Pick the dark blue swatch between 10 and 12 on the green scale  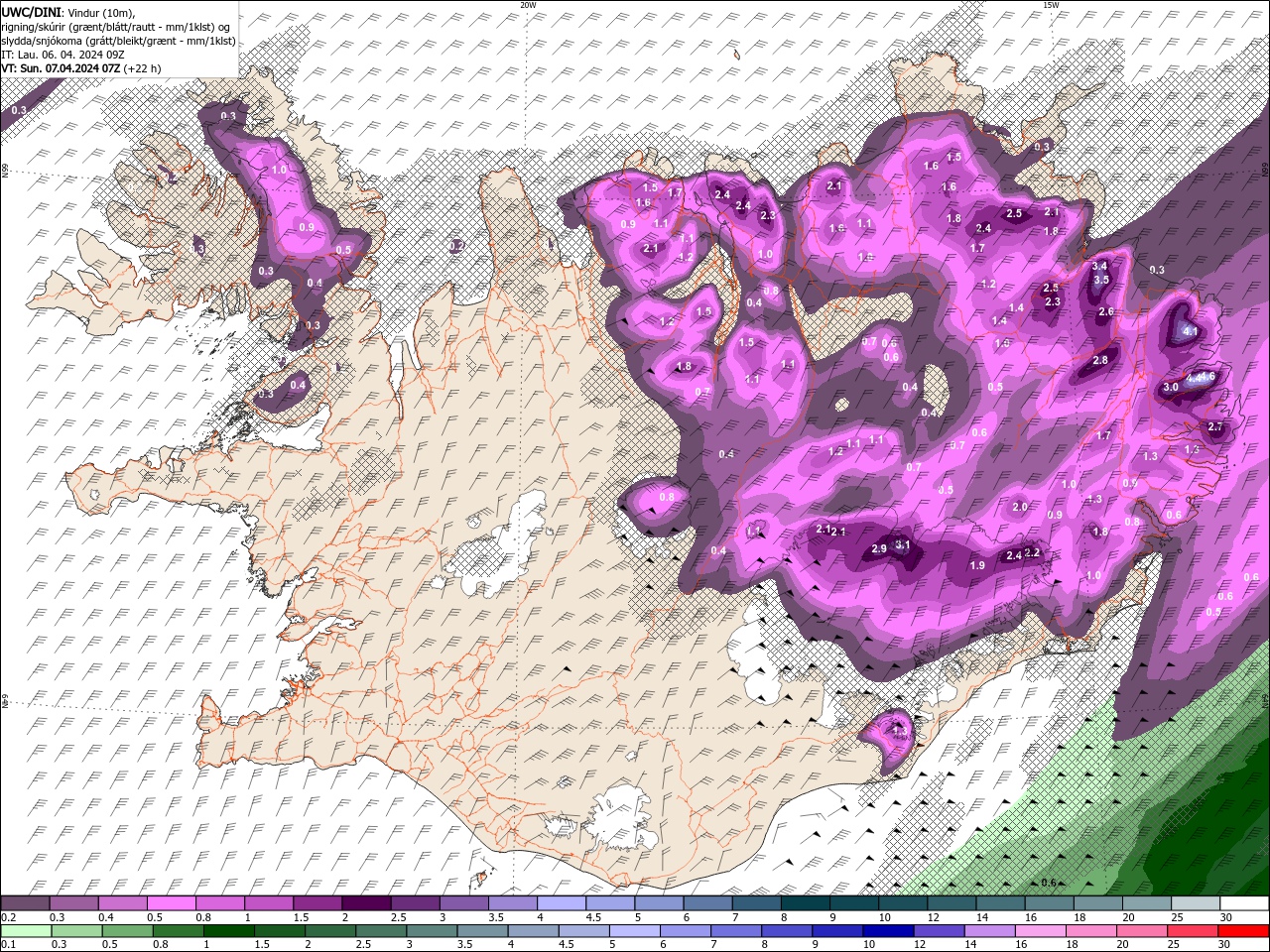coord(887,931)
